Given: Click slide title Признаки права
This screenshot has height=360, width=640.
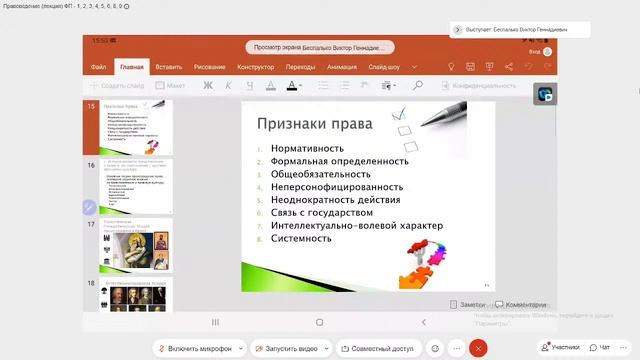Looking at the screenshot, I should click(x=315, y=123).
